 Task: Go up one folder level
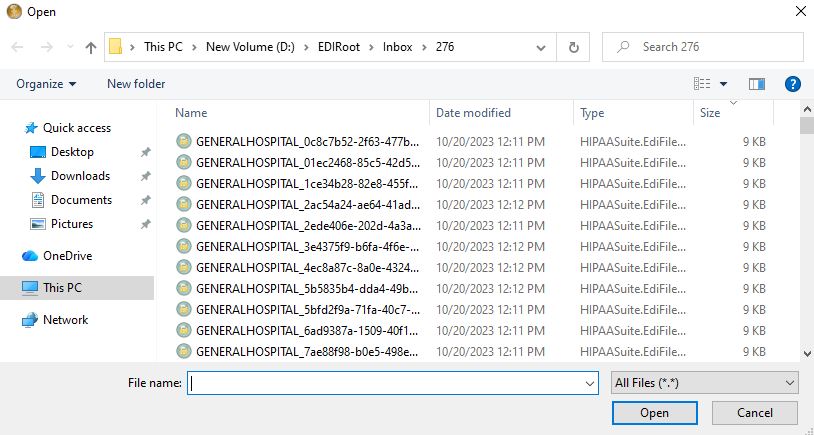[91, 48]
